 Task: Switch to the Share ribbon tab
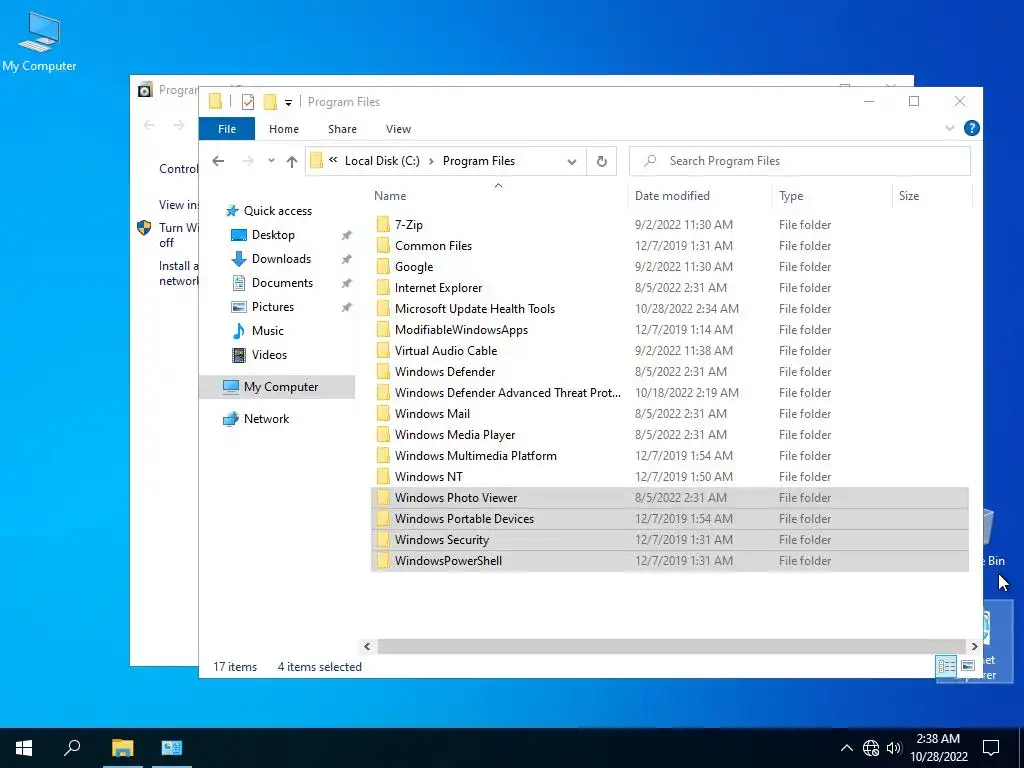[x=342, y=129]
